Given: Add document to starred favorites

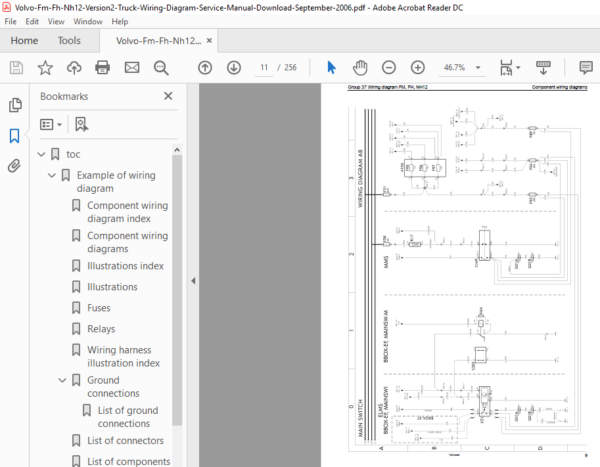Looking at the screenshot, I should [x=45, y=68].
